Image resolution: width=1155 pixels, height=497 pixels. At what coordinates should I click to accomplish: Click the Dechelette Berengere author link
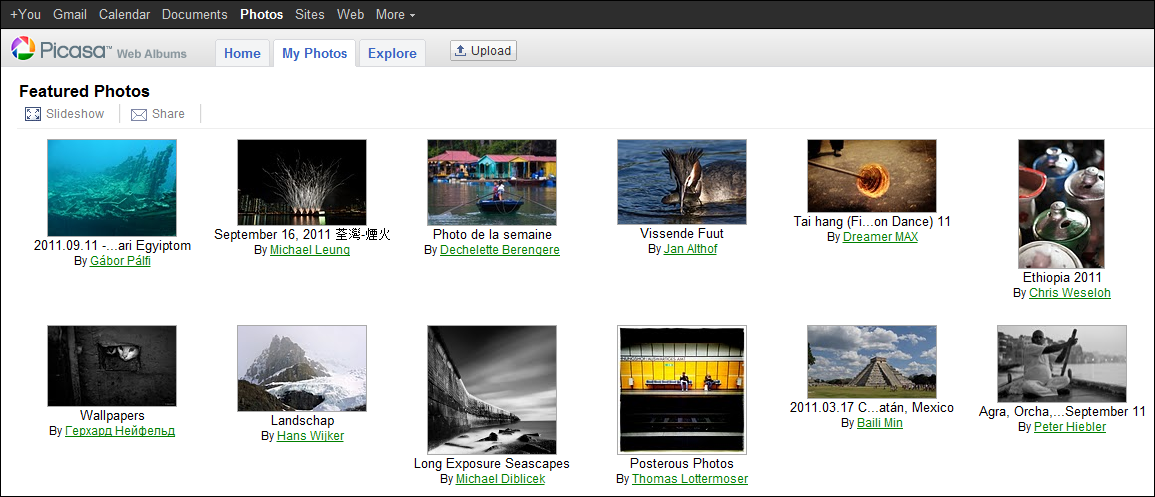pyautogui.click(x=500, y=250)
